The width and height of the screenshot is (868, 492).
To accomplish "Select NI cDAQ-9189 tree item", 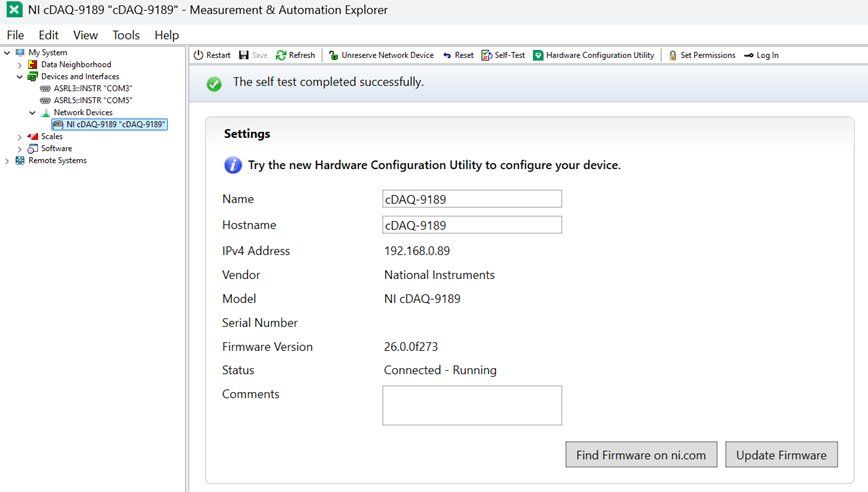I will click(109, 125).
